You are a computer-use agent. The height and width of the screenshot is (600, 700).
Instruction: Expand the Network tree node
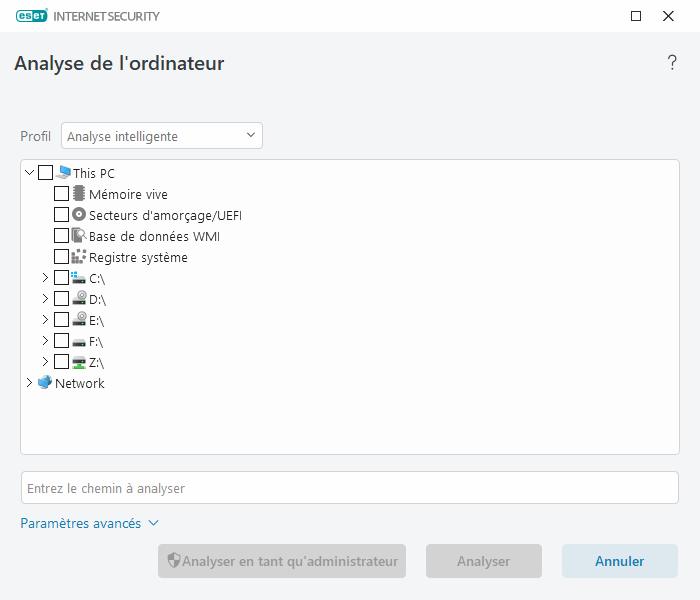pyautogui.click(x=29, y=383)
